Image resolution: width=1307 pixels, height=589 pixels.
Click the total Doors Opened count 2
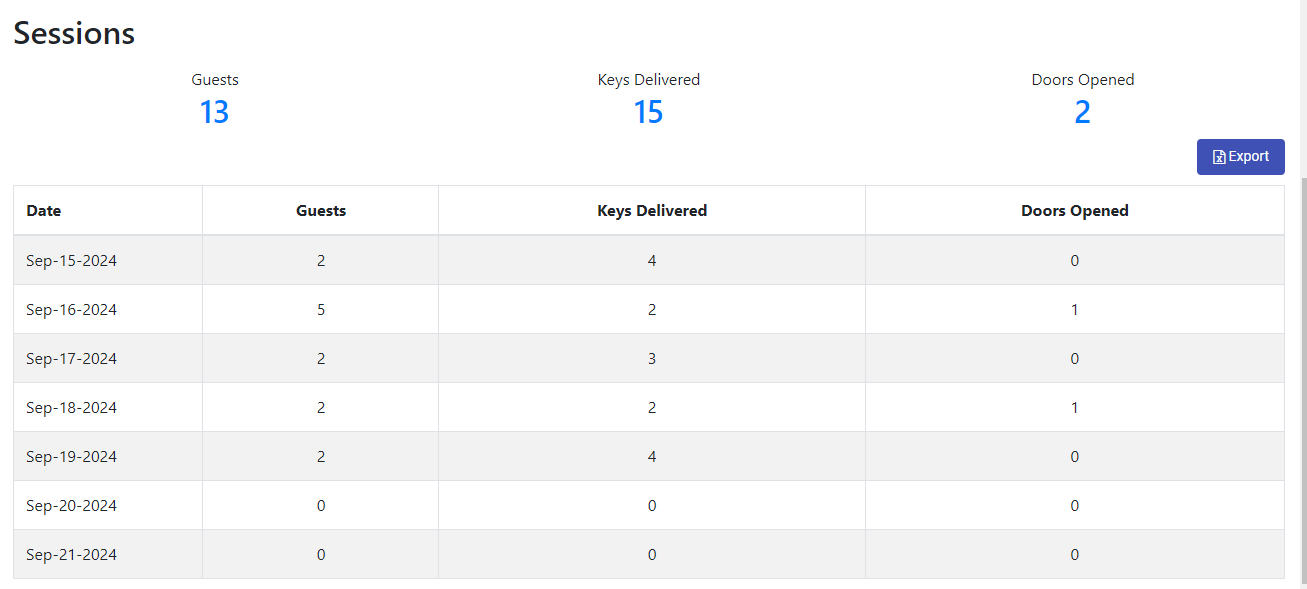1082,112
